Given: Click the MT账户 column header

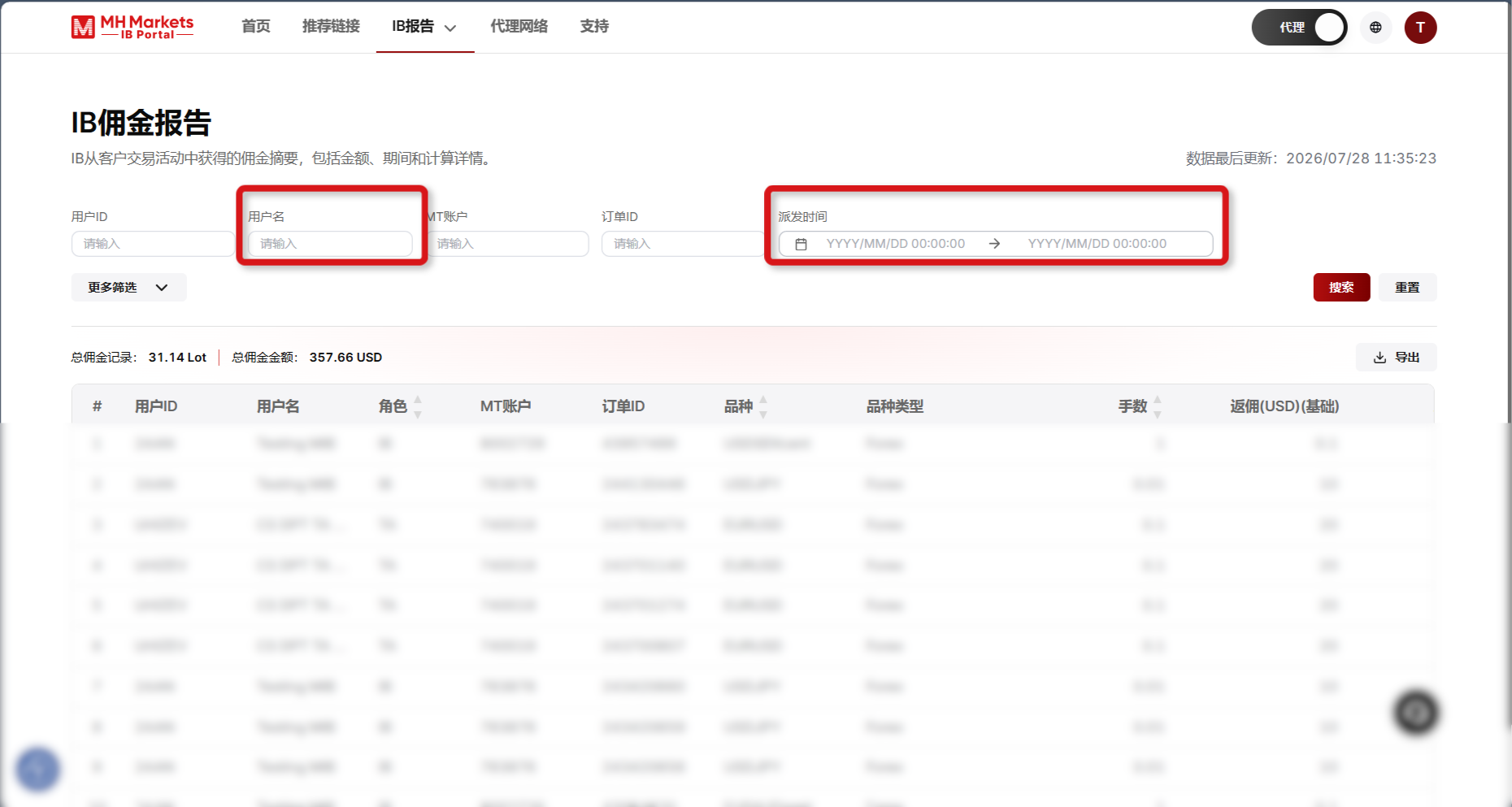Looking at the screenshot, I should (506, 406).
